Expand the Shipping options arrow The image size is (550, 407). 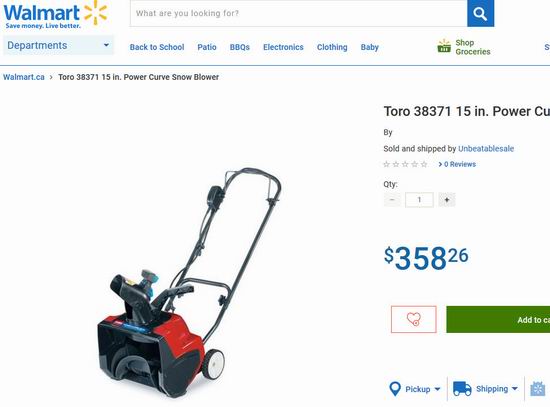coord(515,389)
